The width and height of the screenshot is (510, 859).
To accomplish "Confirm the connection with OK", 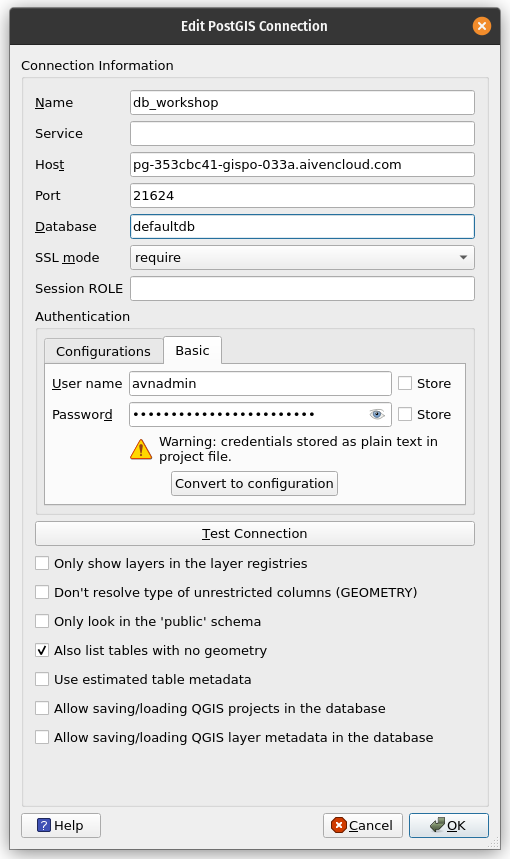I will tap(449, 826).
